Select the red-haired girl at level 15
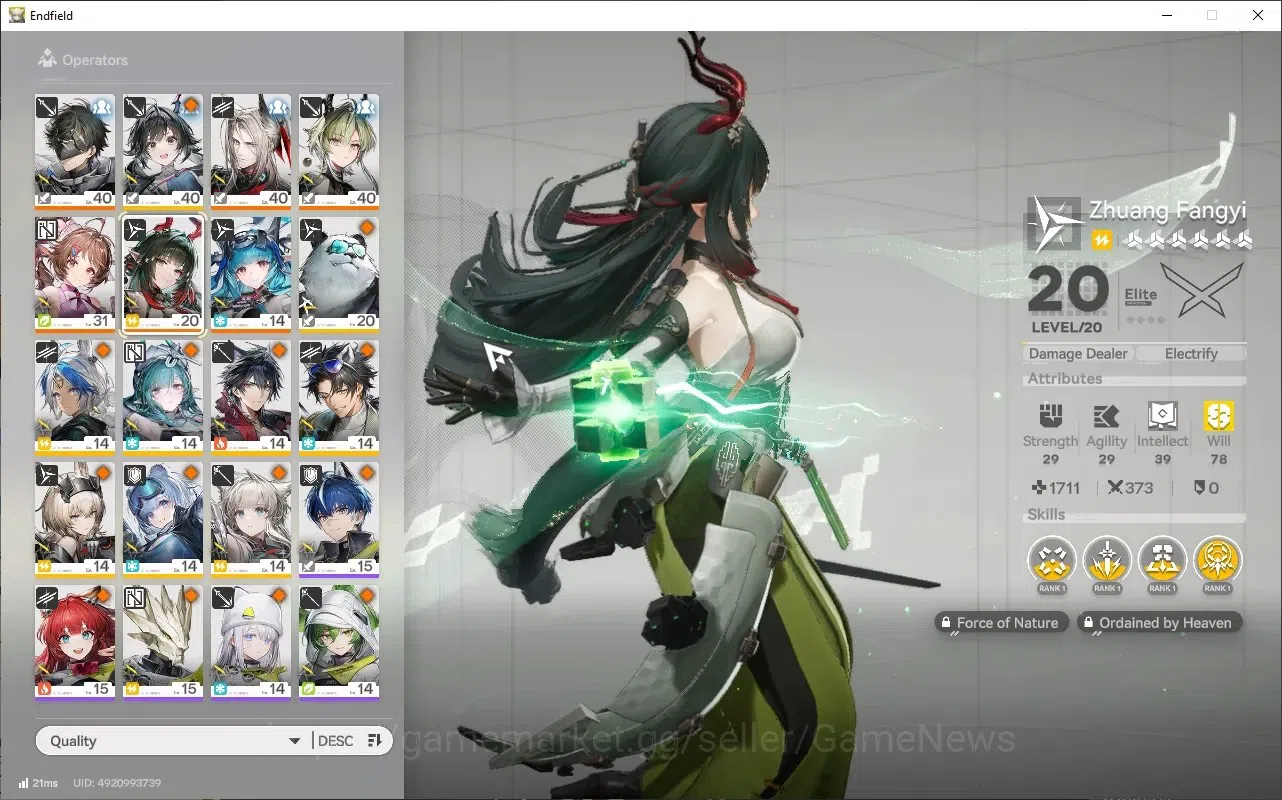Viewport: 1282px width, 800px height. (x=75, y=644)
